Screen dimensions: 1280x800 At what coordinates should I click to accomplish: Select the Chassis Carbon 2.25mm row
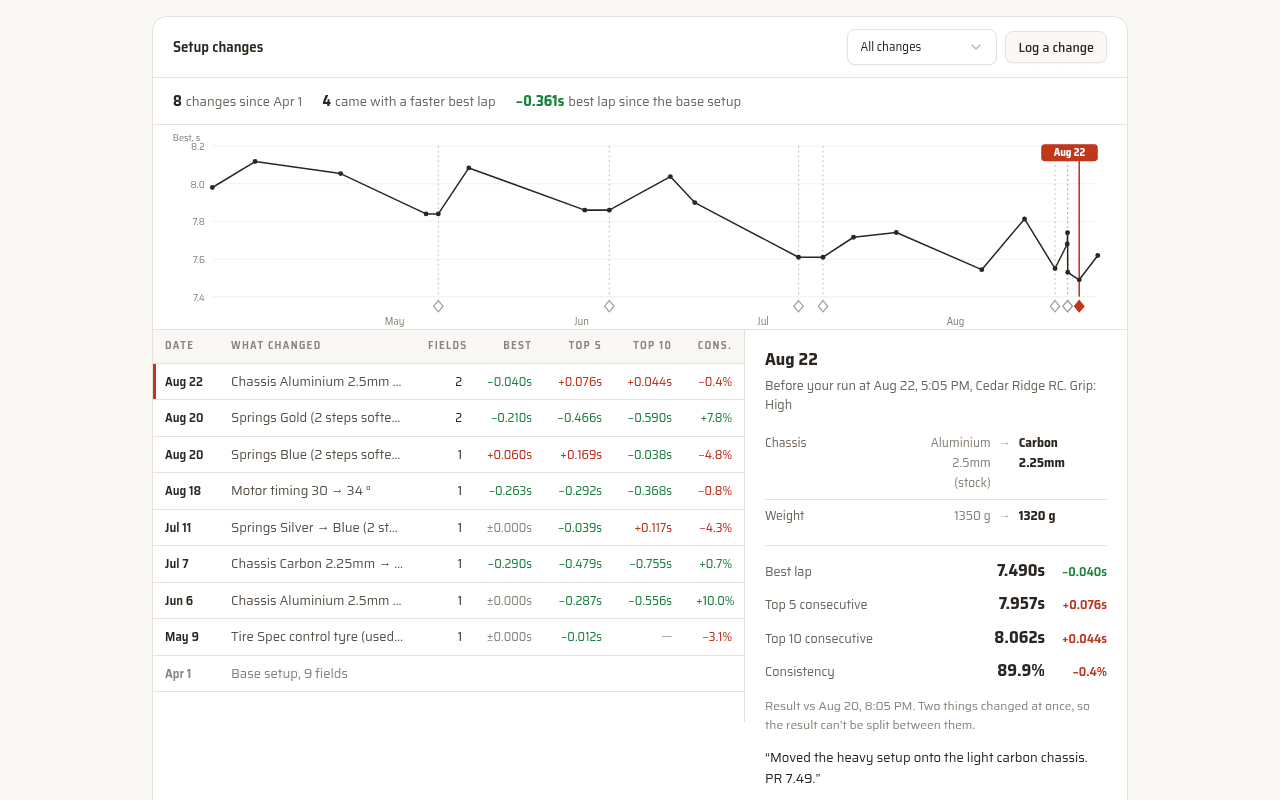coord(449,564)
